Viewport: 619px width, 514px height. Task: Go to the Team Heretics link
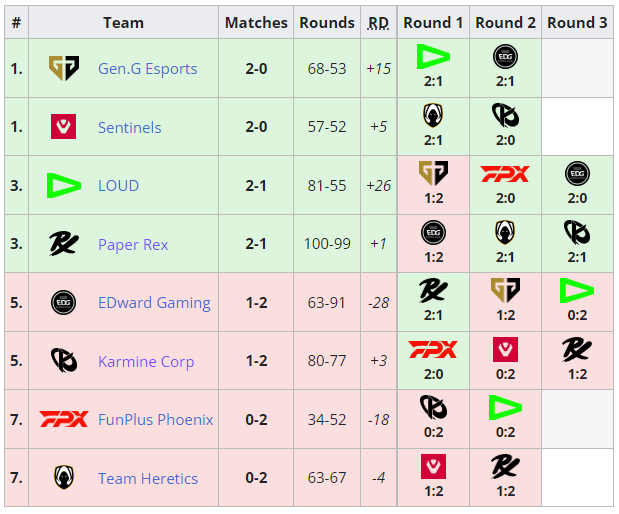(x=148, y=478)
